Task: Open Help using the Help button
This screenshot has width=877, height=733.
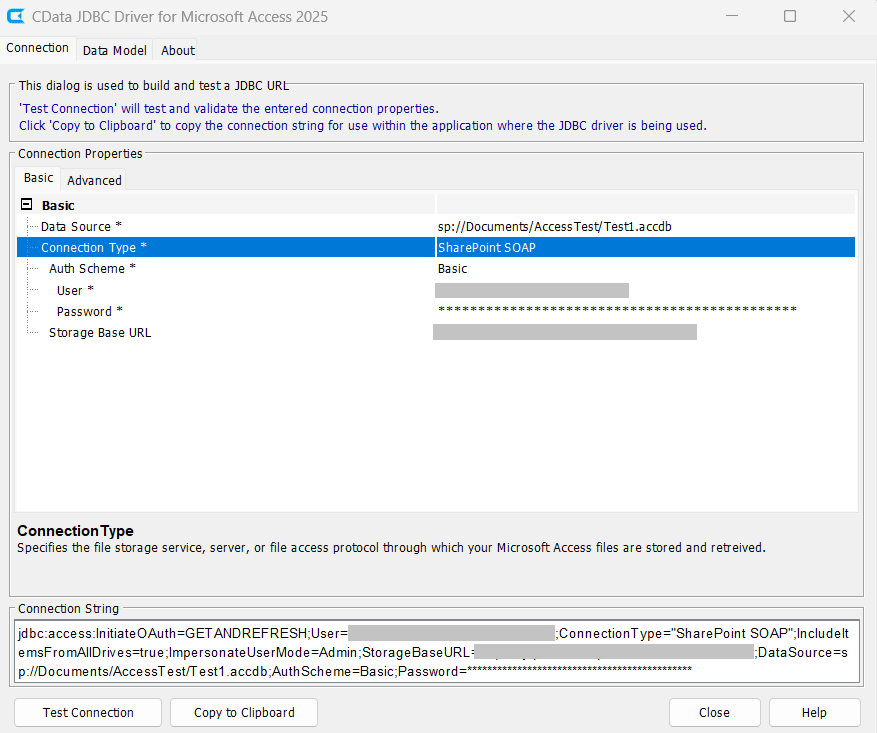Action: coord(814,713)
